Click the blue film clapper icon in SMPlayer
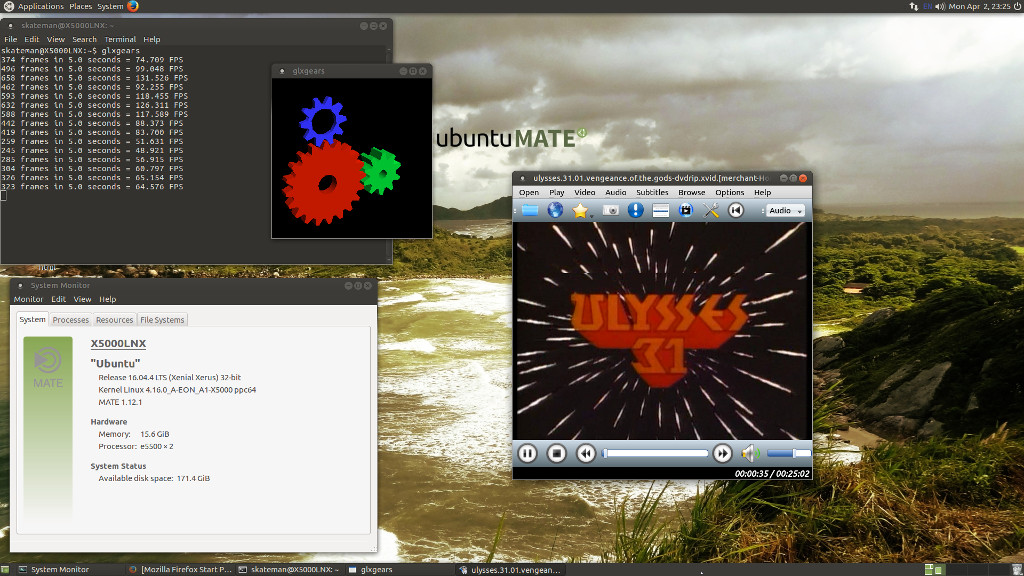The height and width of the screenshot is (576, 1024). (x=685, y=210)
